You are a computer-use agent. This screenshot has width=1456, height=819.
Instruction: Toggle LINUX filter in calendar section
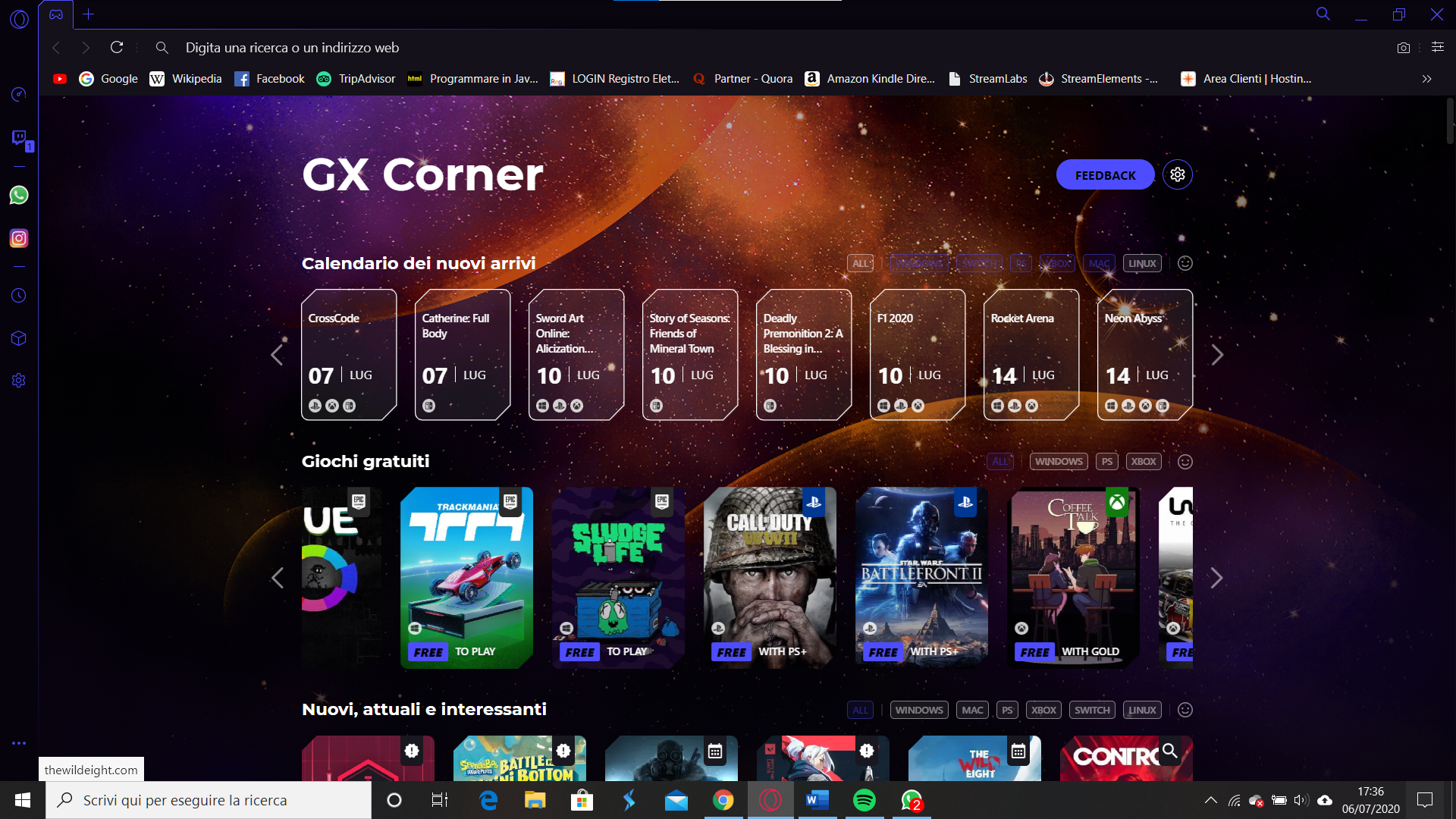point(1142,263)
